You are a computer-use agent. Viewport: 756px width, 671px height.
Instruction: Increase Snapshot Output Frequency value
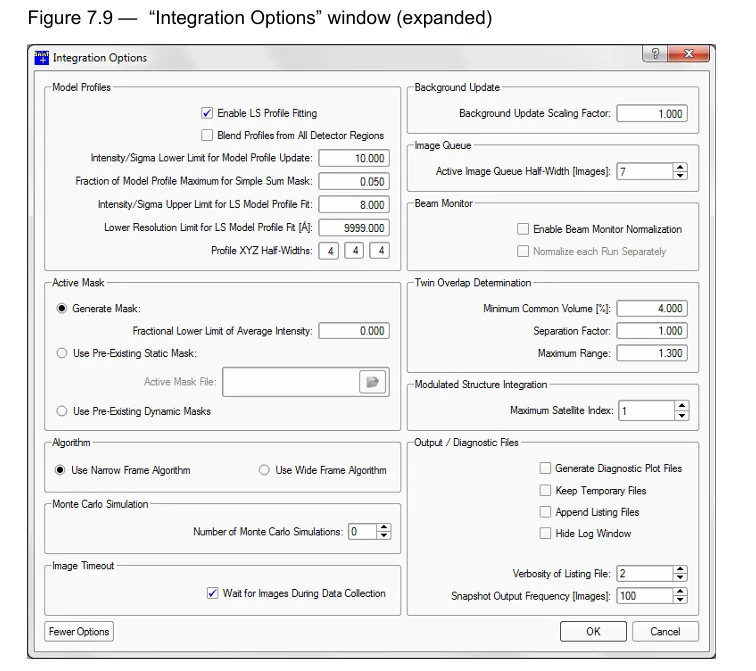click(681, 591)
